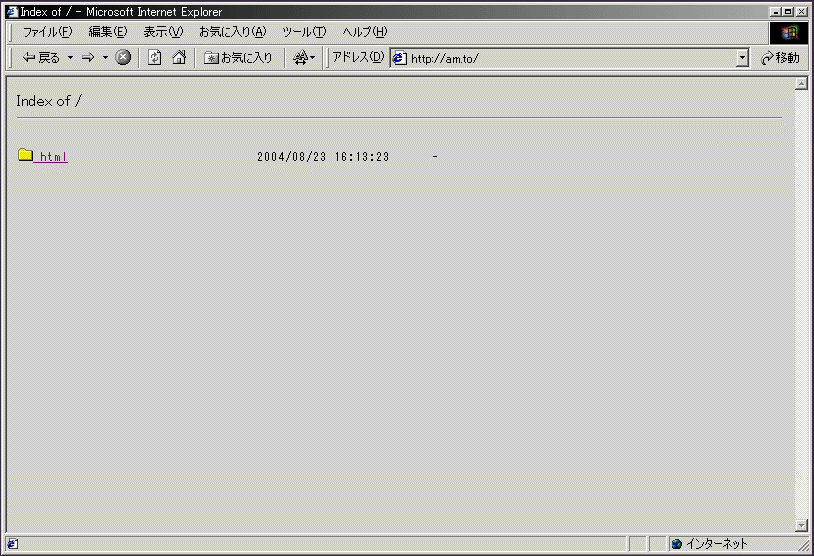Click the yellow html folder icon

click(26, 155)
